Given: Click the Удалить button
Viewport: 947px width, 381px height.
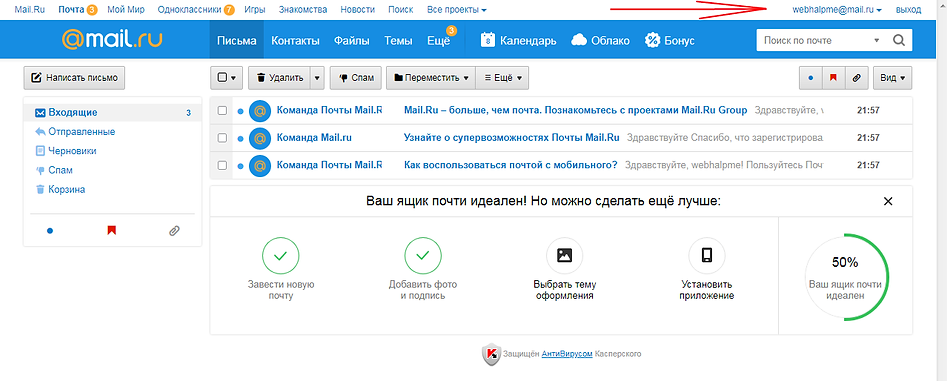Looking at the screenshot, I should point(280,78).
